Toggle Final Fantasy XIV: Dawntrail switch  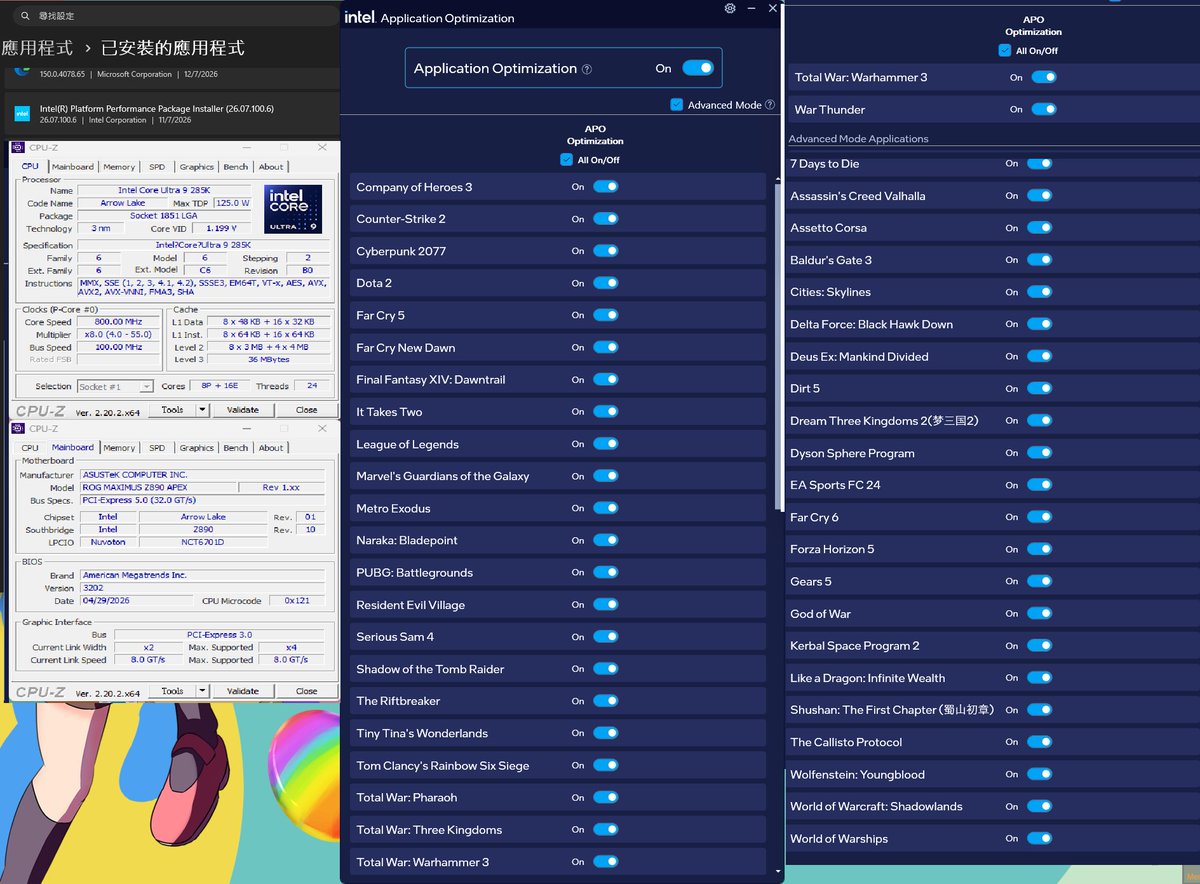pos(606,379)
